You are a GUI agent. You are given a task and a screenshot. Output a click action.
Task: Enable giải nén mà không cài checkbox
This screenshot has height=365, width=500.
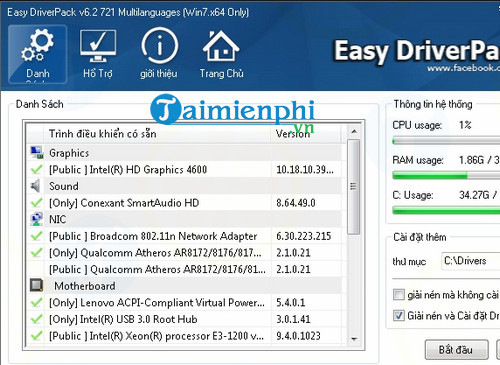pyautogui.click(x=399, y=295)
